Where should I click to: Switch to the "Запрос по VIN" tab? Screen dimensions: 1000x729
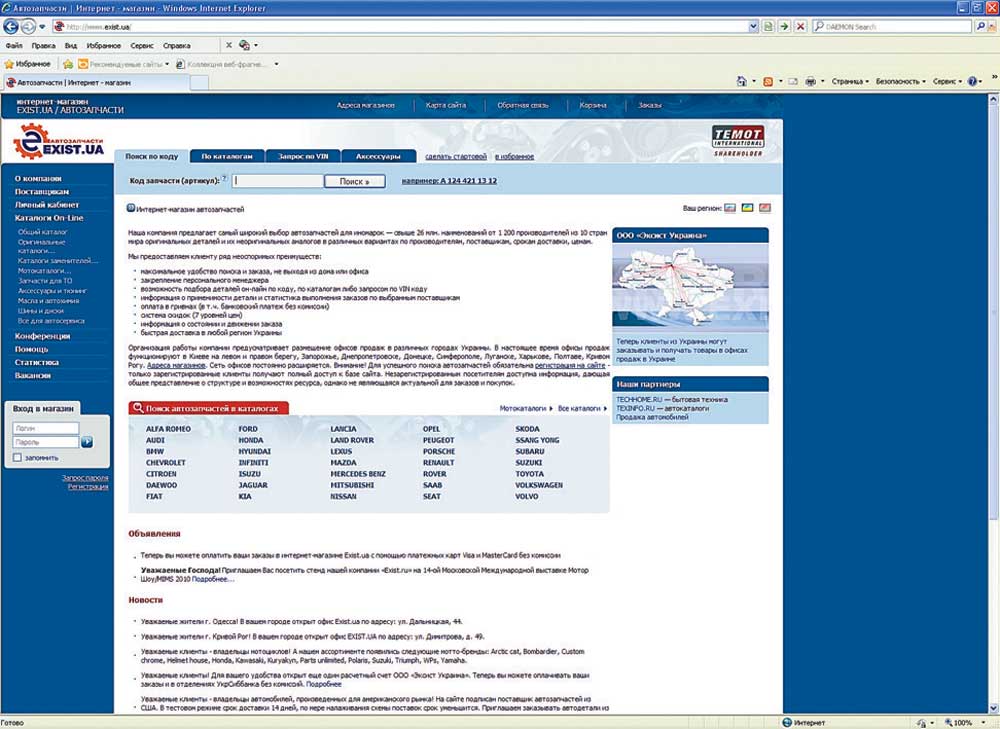303,156
